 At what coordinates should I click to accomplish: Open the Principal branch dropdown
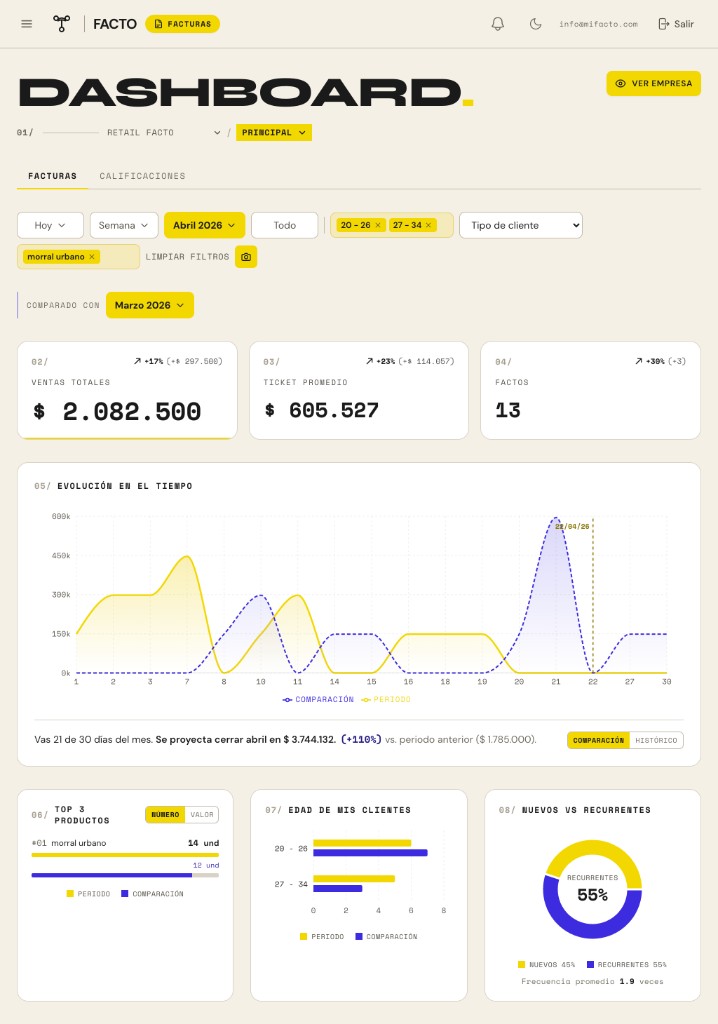tap(274, 133)
